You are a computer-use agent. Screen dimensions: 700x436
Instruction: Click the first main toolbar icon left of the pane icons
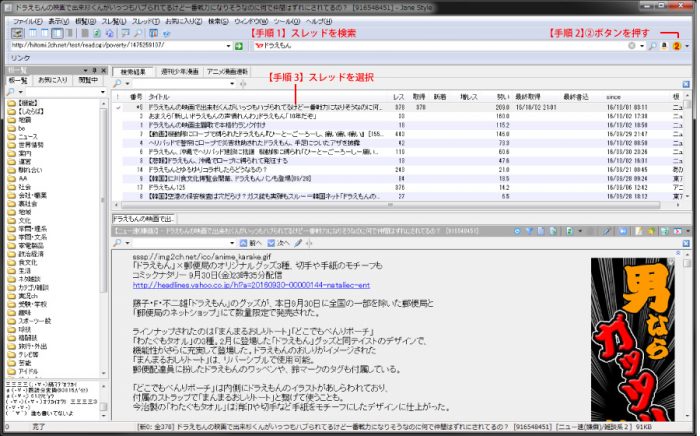17,33
